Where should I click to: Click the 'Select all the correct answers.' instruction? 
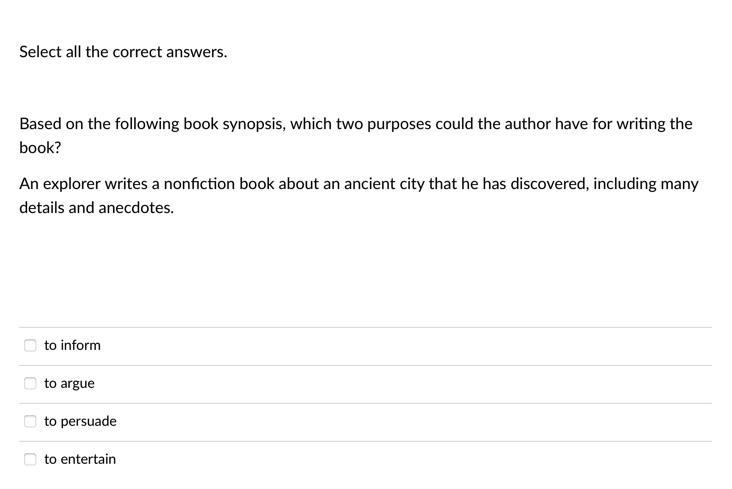click(x=123, y=51)
